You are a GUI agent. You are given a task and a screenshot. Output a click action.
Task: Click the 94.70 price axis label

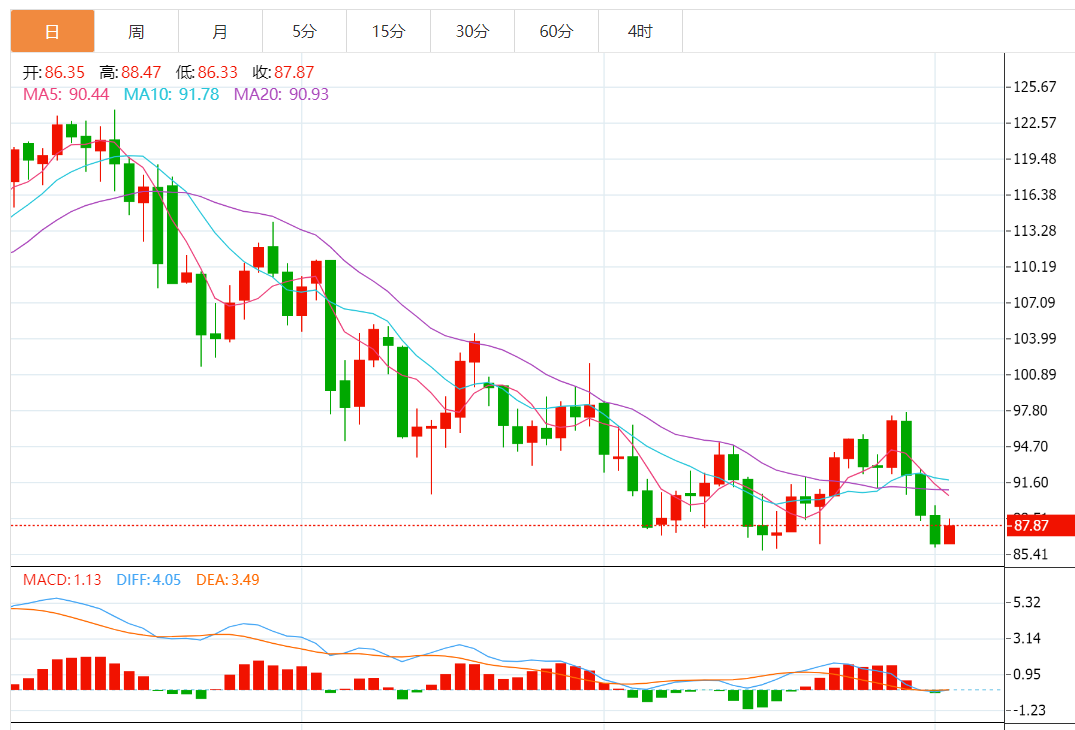[x=1030, y=446]
